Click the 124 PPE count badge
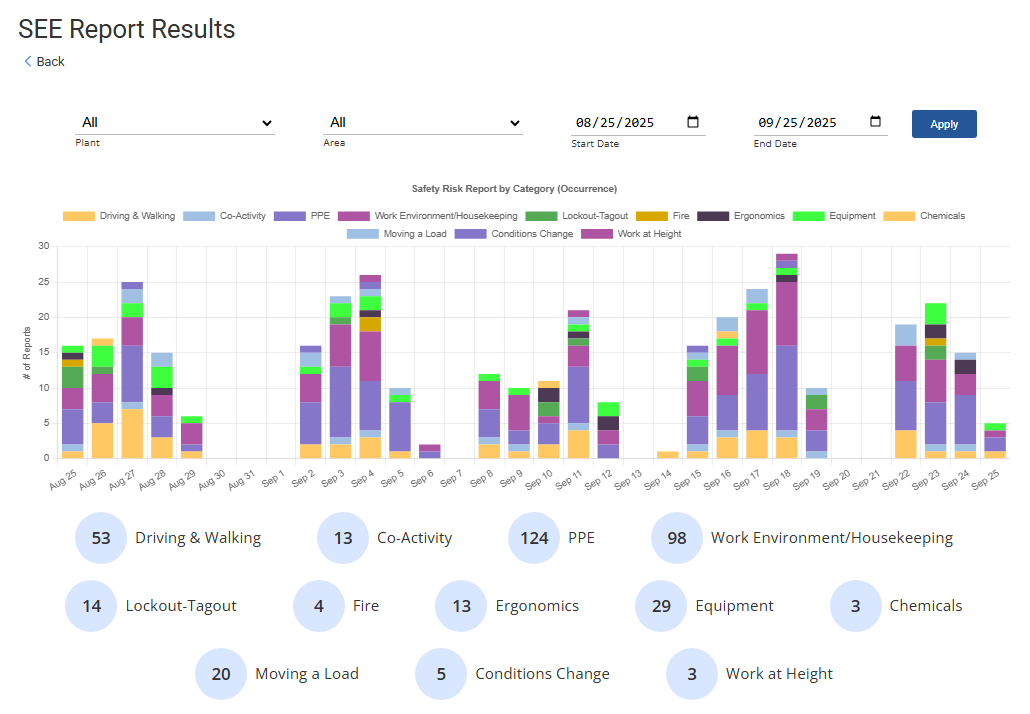The image size is (1030, 714). tap(534, 538)
